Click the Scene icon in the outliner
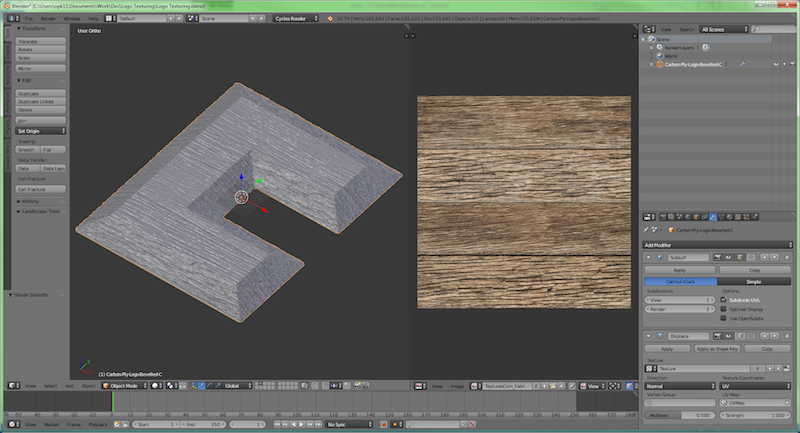This screenshot has height=433, width=800. pyautogui.click(x=650, y=39)
